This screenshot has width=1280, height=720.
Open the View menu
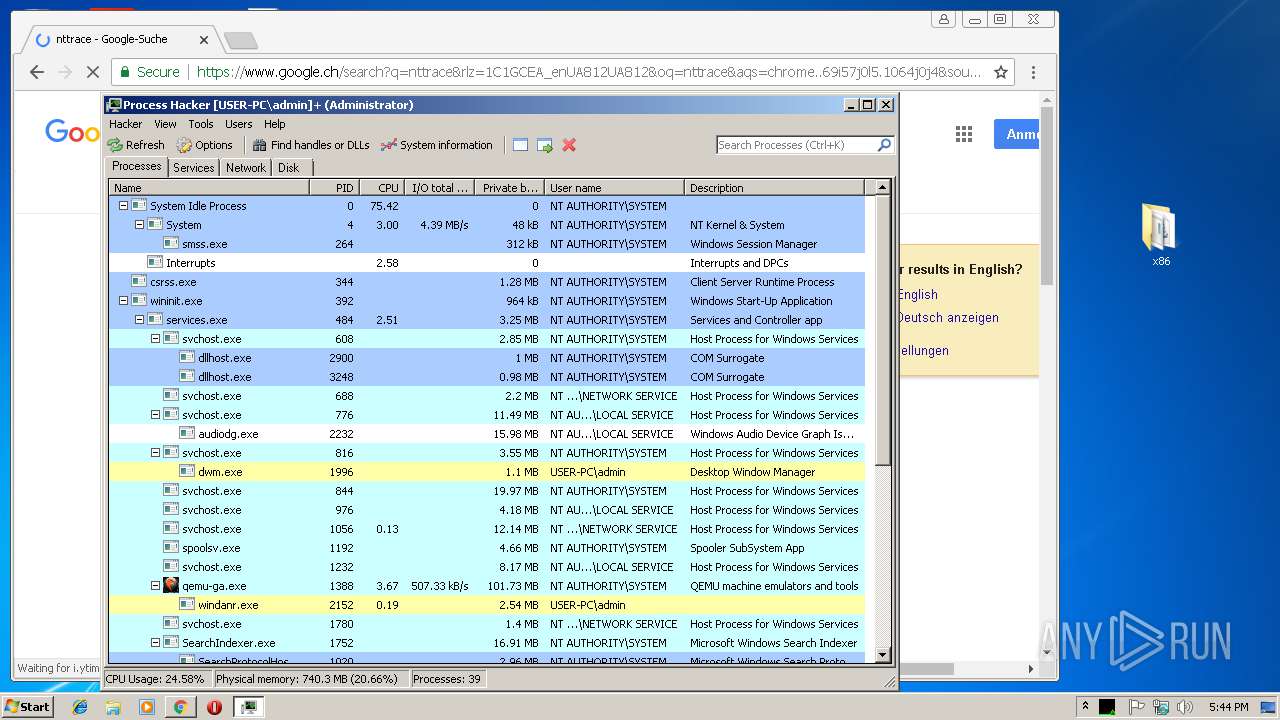(165, 124)
